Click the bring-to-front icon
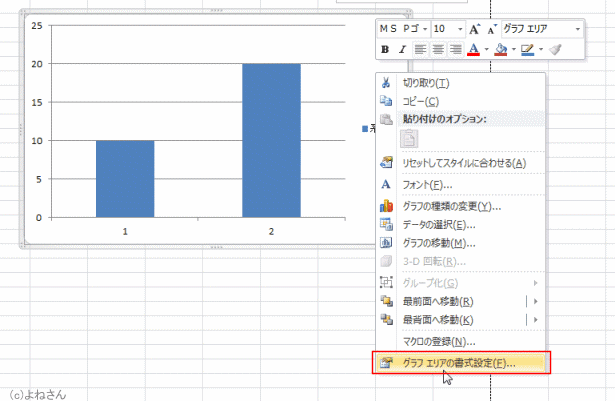This screenshot has height=401, width=615. (x=386, y=301)
